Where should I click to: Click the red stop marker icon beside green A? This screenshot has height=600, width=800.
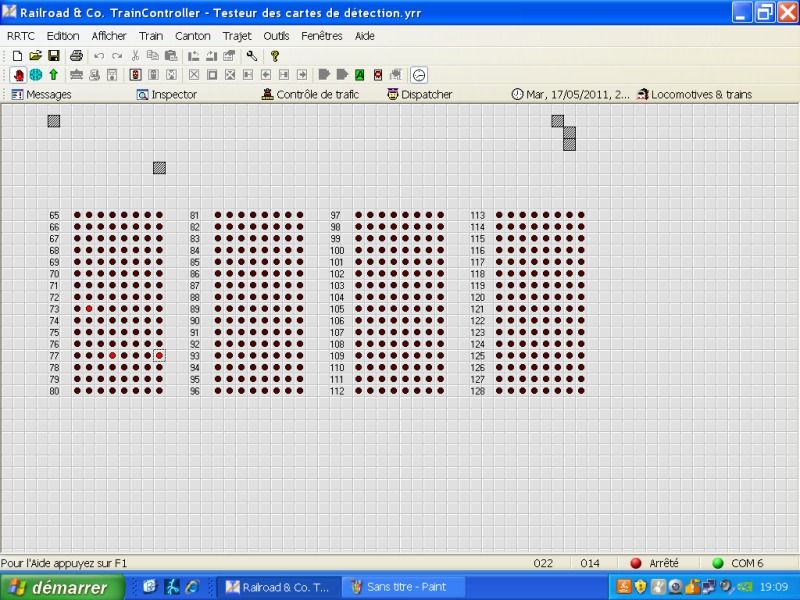[378, 76]
